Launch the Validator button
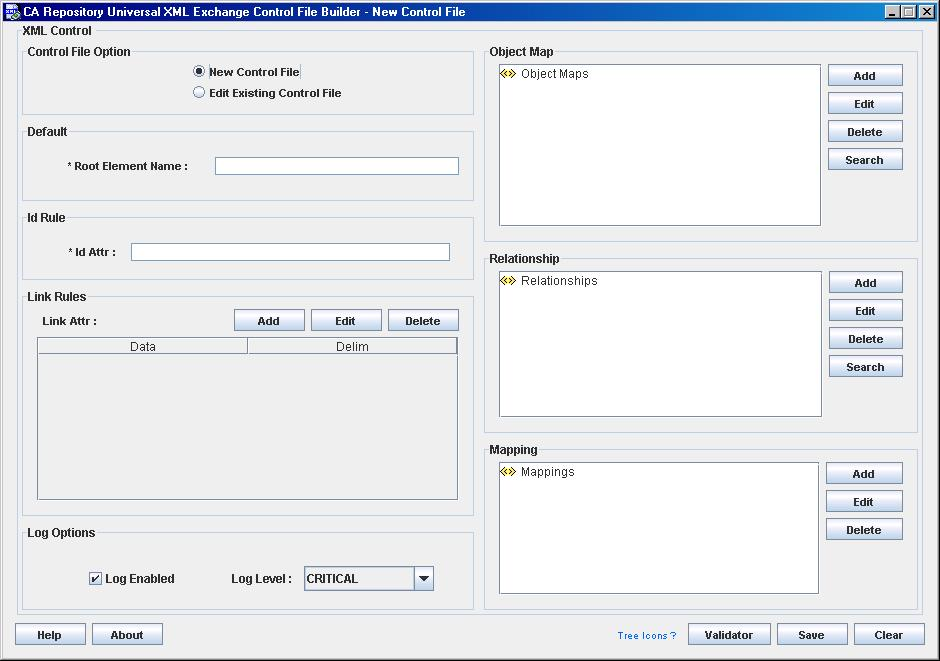 [728, 635]
